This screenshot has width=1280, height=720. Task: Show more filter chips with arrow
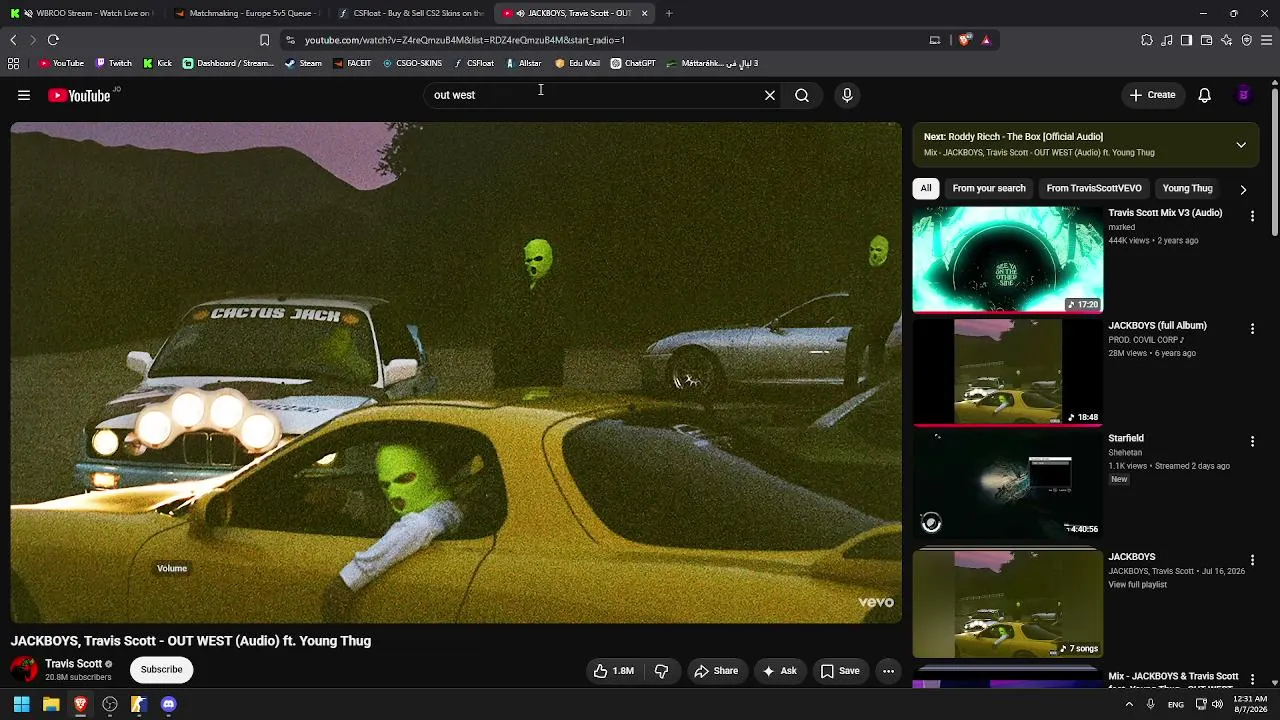pos(1243,189)
